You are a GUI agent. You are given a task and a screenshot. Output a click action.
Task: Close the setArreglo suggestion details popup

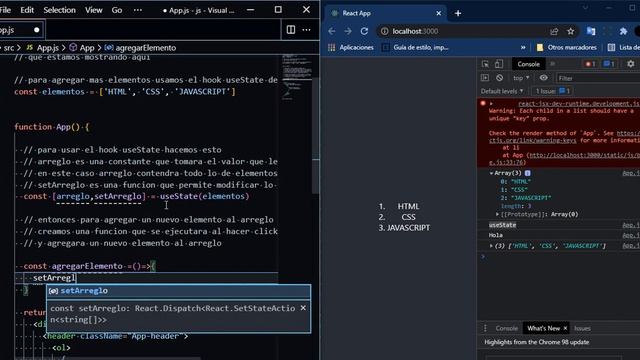[x=303, y=308]
